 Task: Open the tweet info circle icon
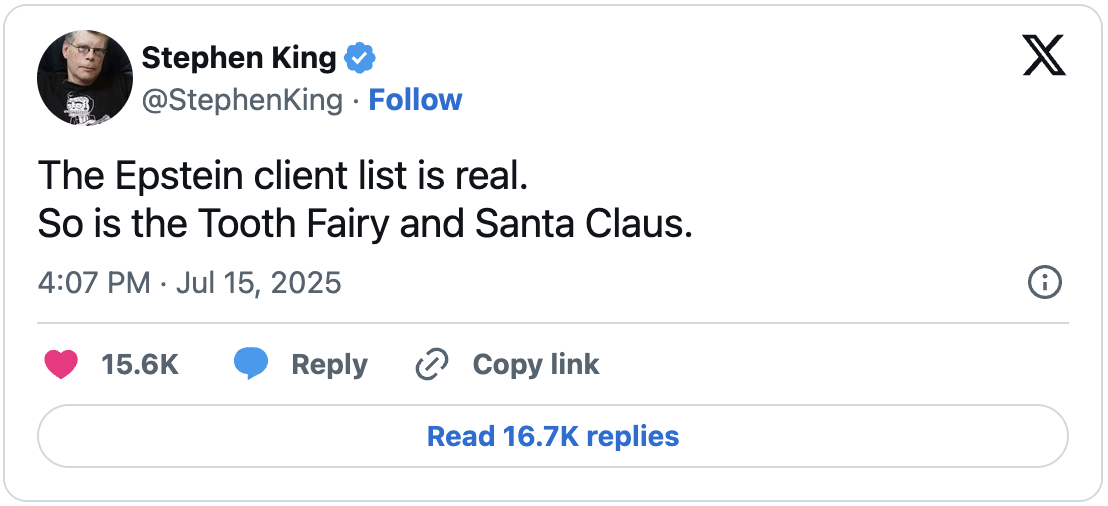click(x=1044, y=283)
